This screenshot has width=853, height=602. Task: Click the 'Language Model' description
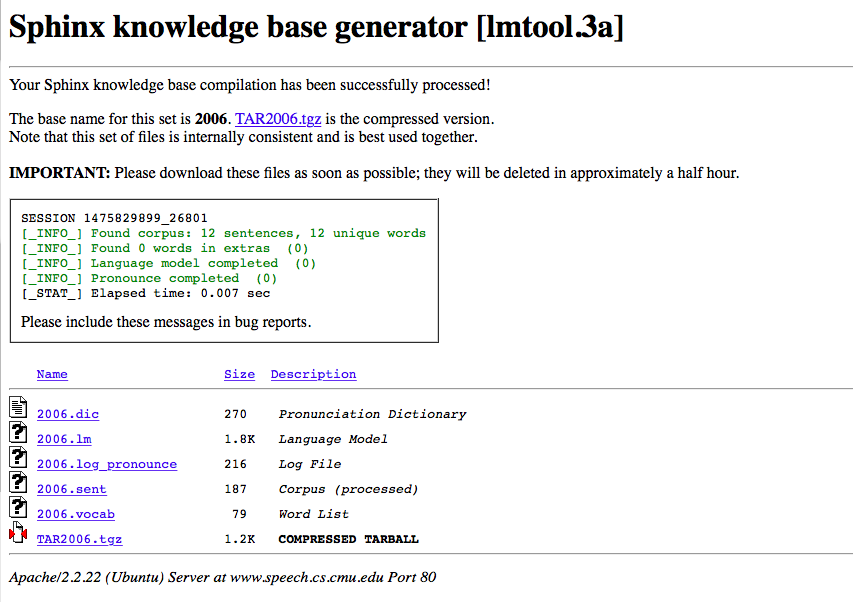point(333,439)
